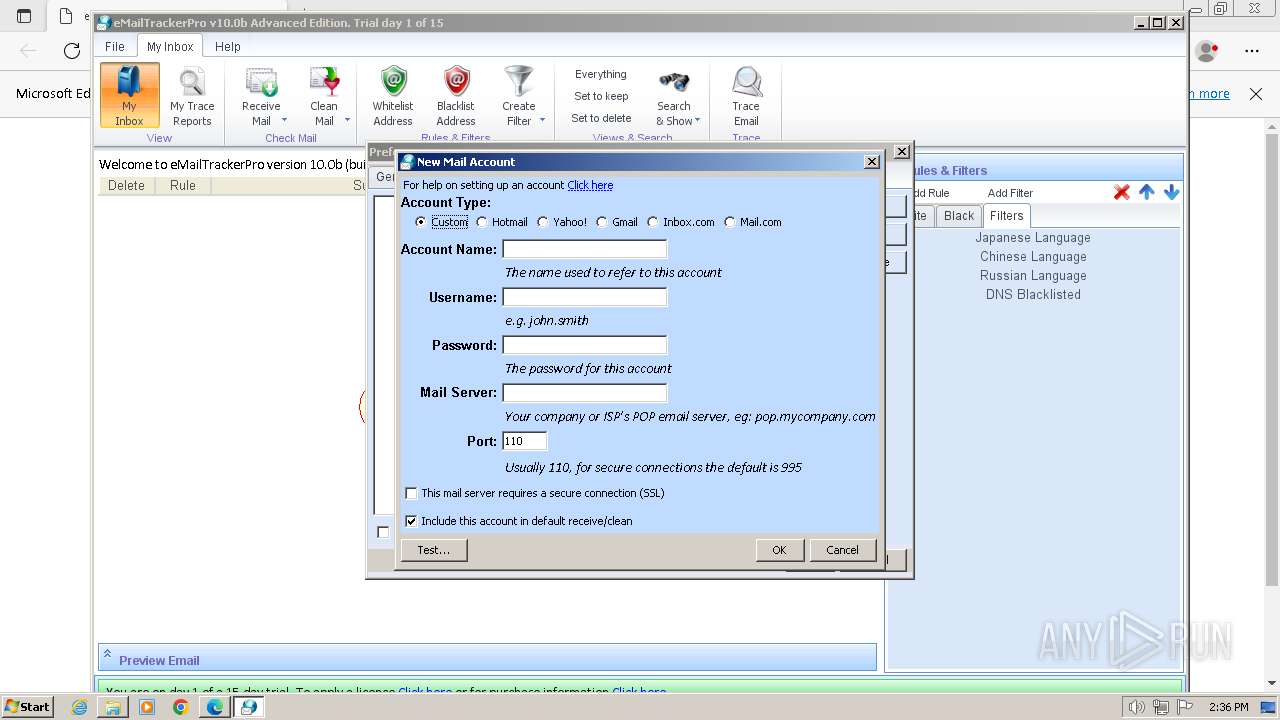Click Rule column header
Screen dimensions: 1280x720
[x=183, y=185]
